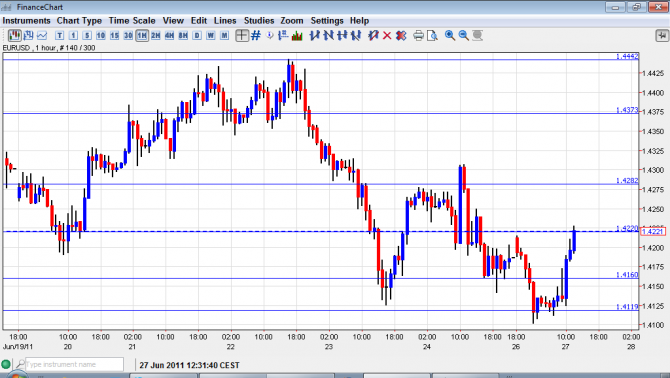Select the fourth line drawing tool icon
This screenshot has height=378, width=670.
[x=356, y=35]
